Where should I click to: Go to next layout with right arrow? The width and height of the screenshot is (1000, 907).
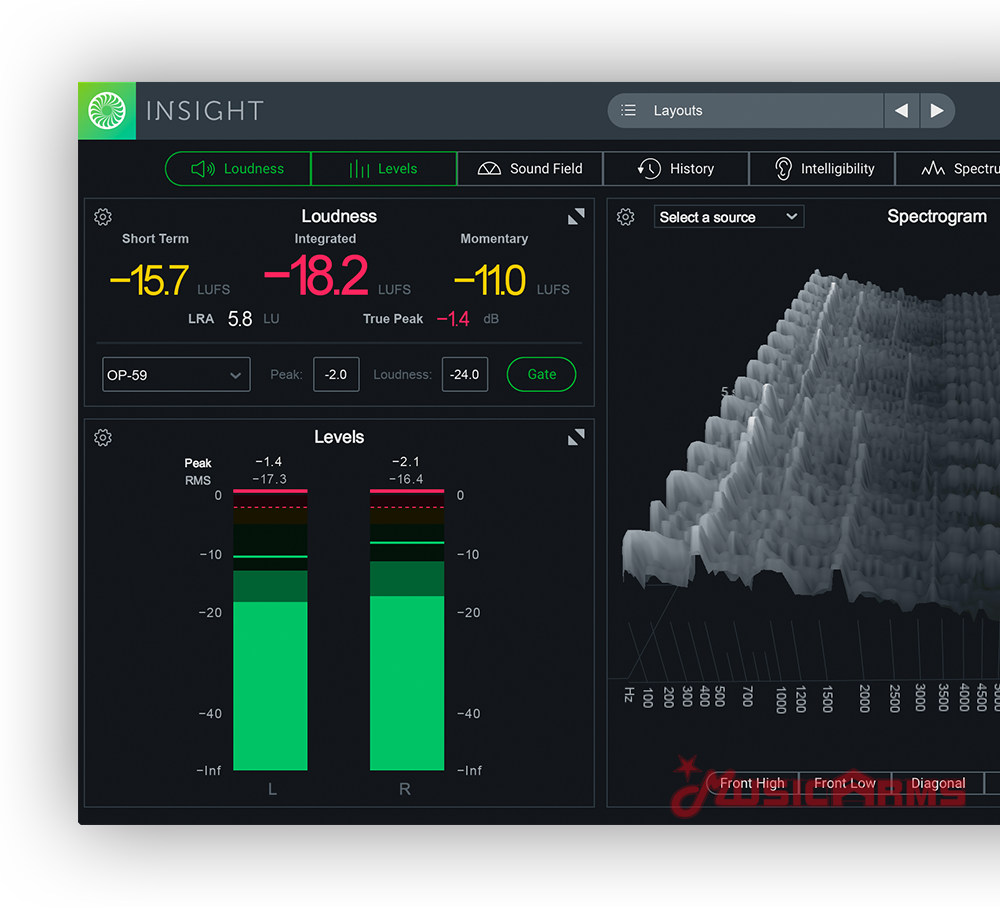click(x=937, y=111)
